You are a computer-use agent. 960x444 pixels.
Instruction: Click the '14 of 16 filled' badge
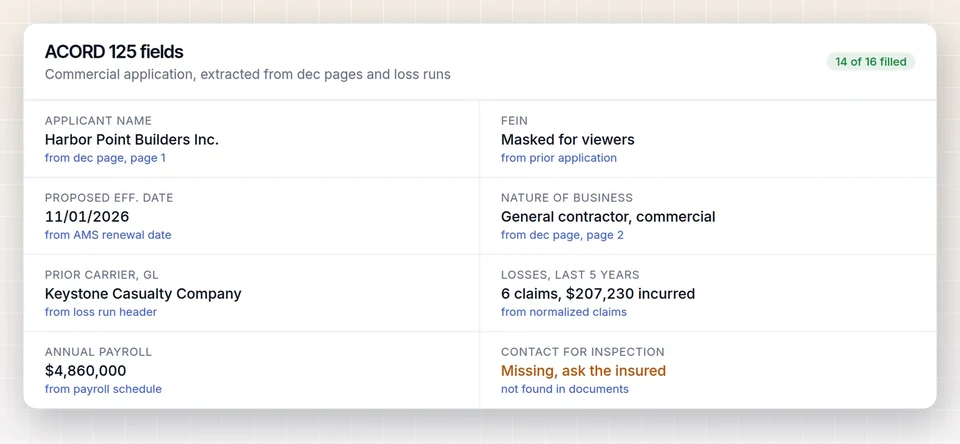[871, 62]
